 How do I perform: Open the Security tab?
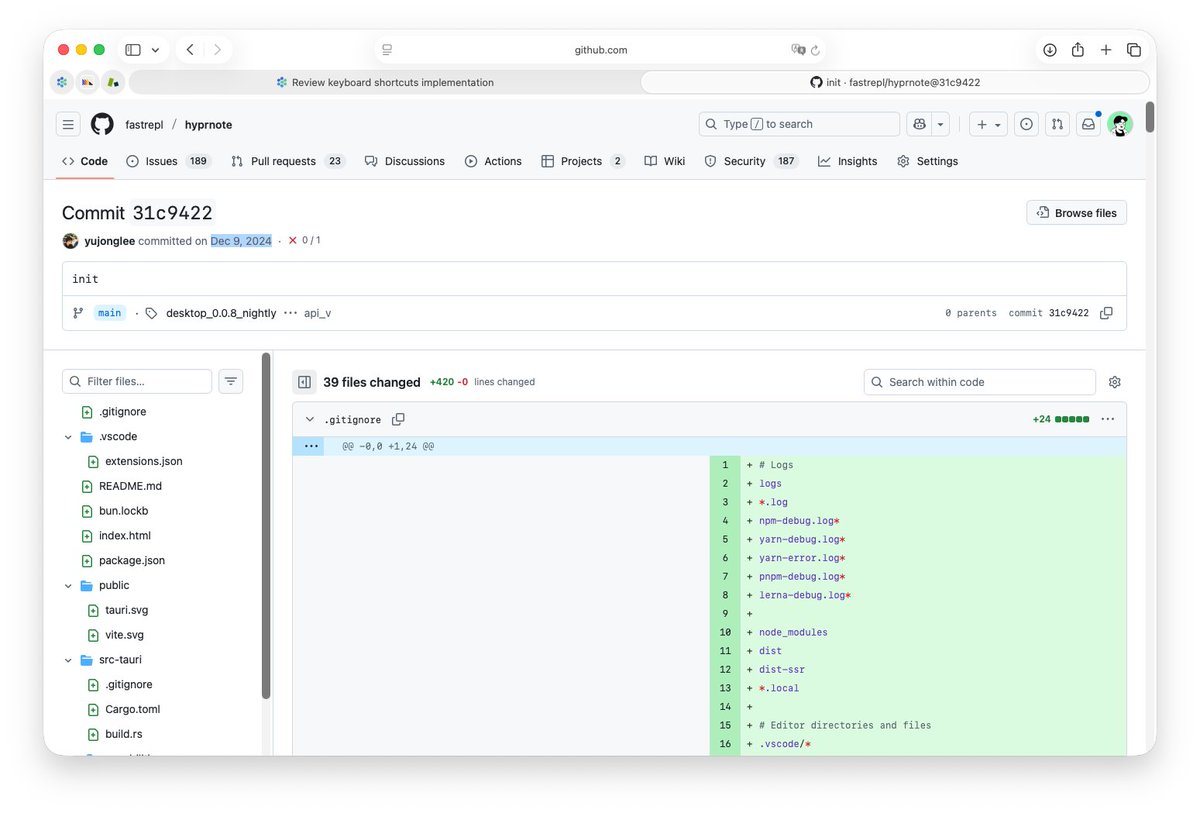point(751,161)
